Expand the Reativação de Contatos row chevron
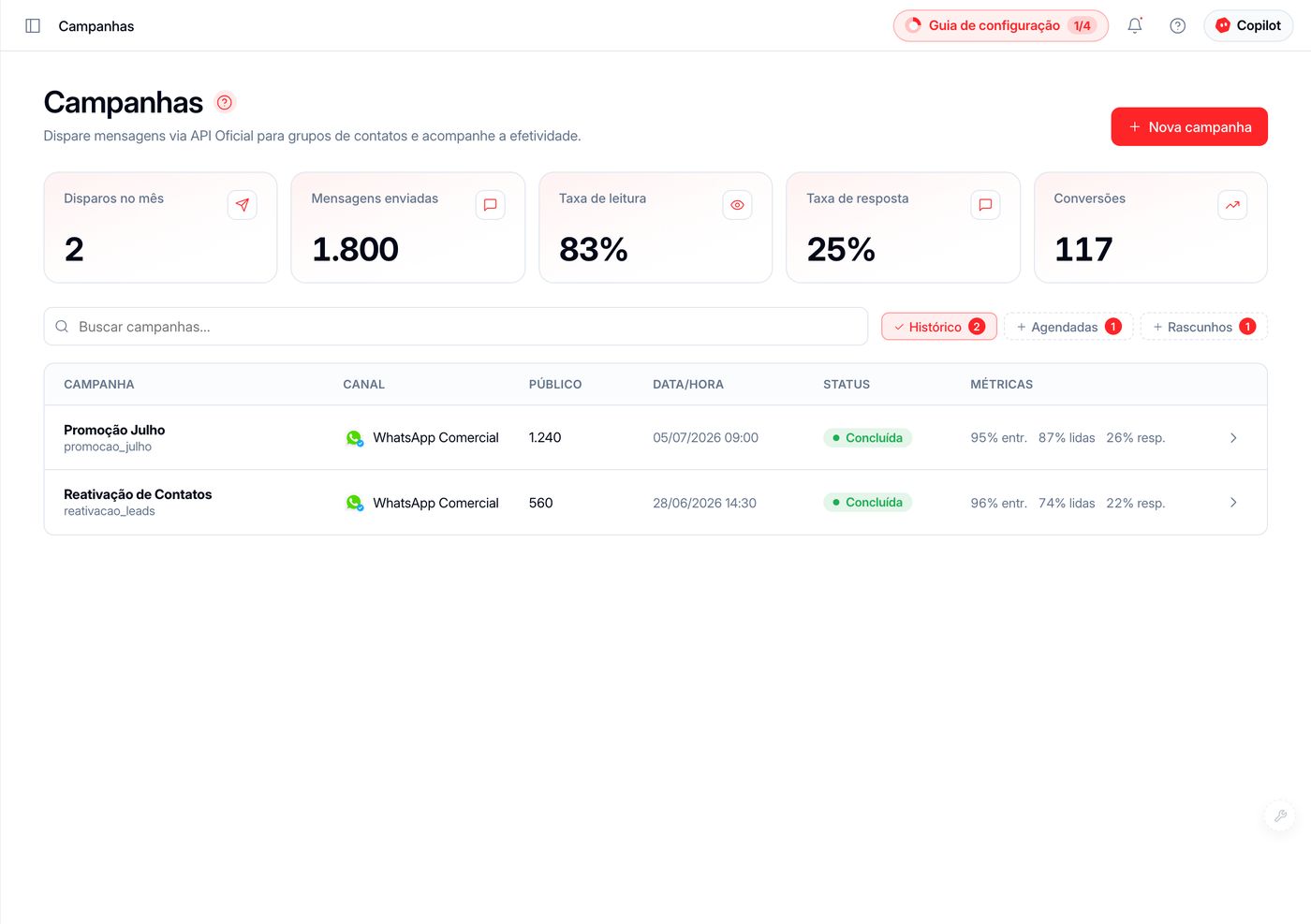Image resolution: width=1311 pixels, height=924 pixels. 1233,503
